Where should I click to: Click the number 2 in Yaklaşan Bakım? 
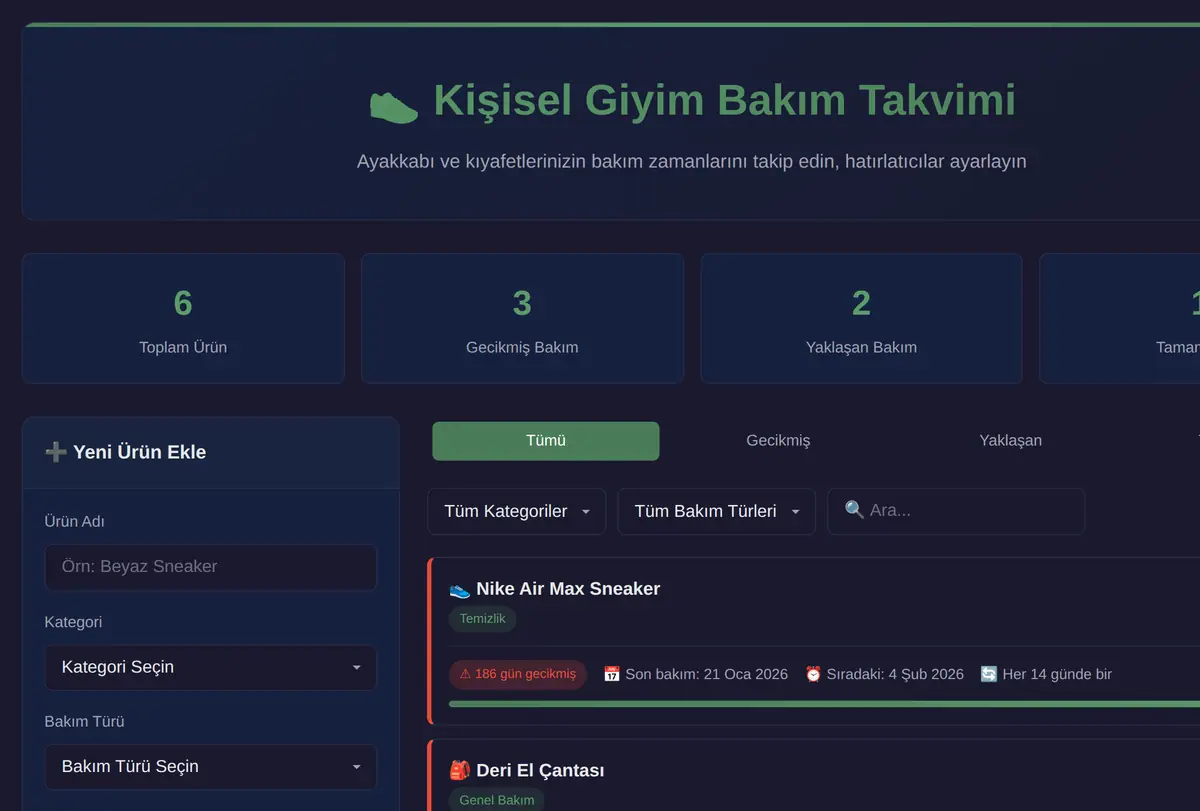[x=861, y=303]
